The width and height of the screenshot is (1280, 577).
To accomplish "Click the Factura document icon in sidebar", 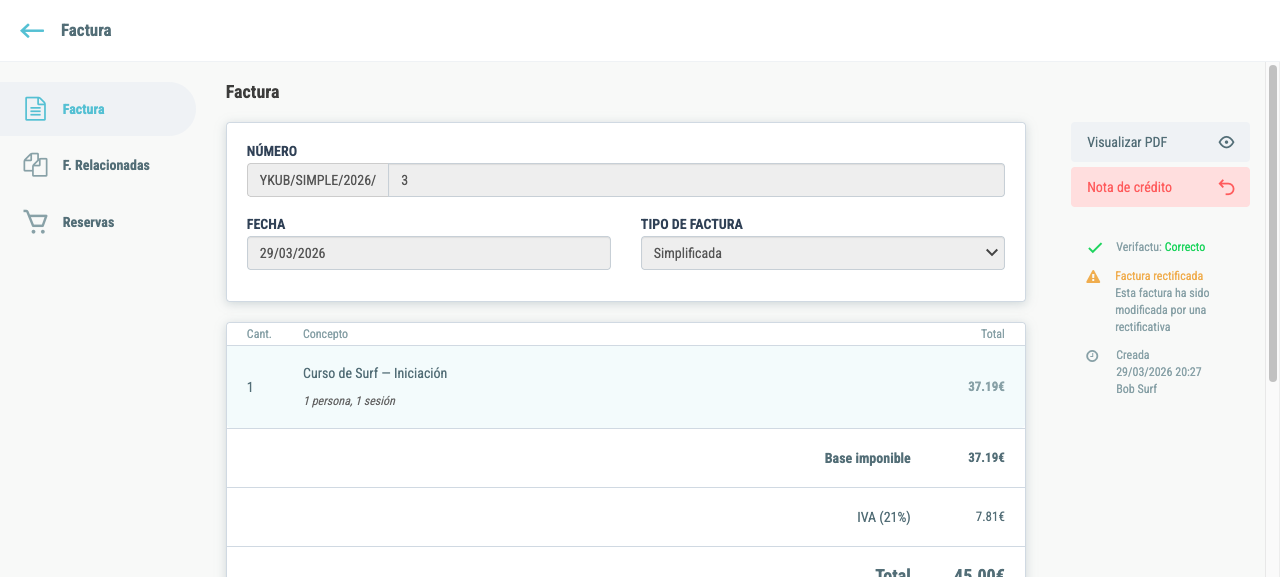I will [x=35, y=109].
